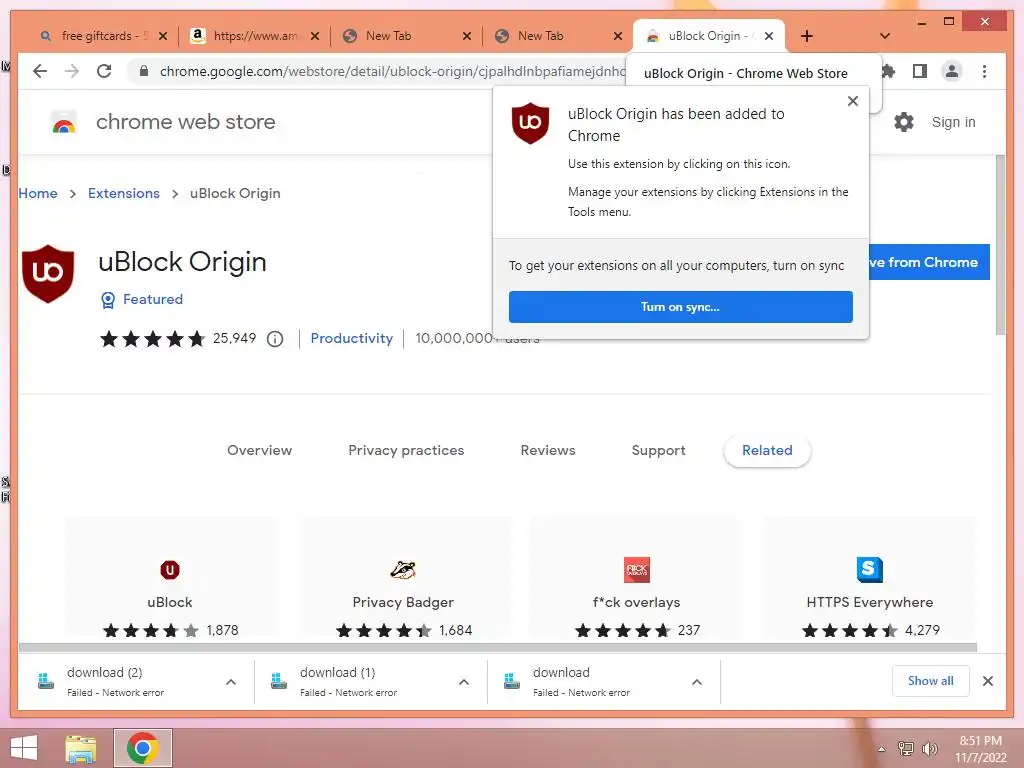Expand the tab search chevron
This screenshot has width=1024, height=768.
884,36
